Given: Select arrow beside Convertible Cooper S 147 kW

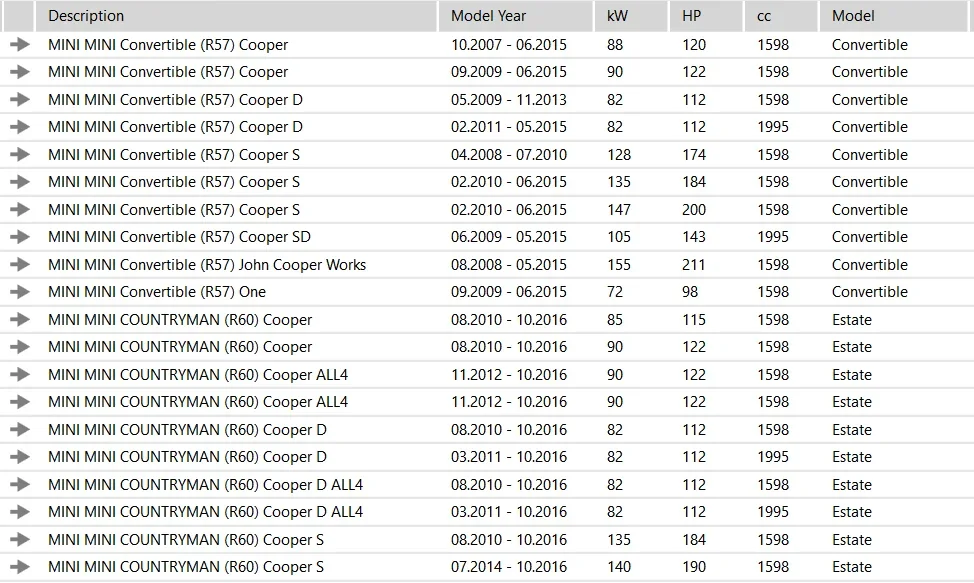Looking at the screenshot, I should click(20, 209).
